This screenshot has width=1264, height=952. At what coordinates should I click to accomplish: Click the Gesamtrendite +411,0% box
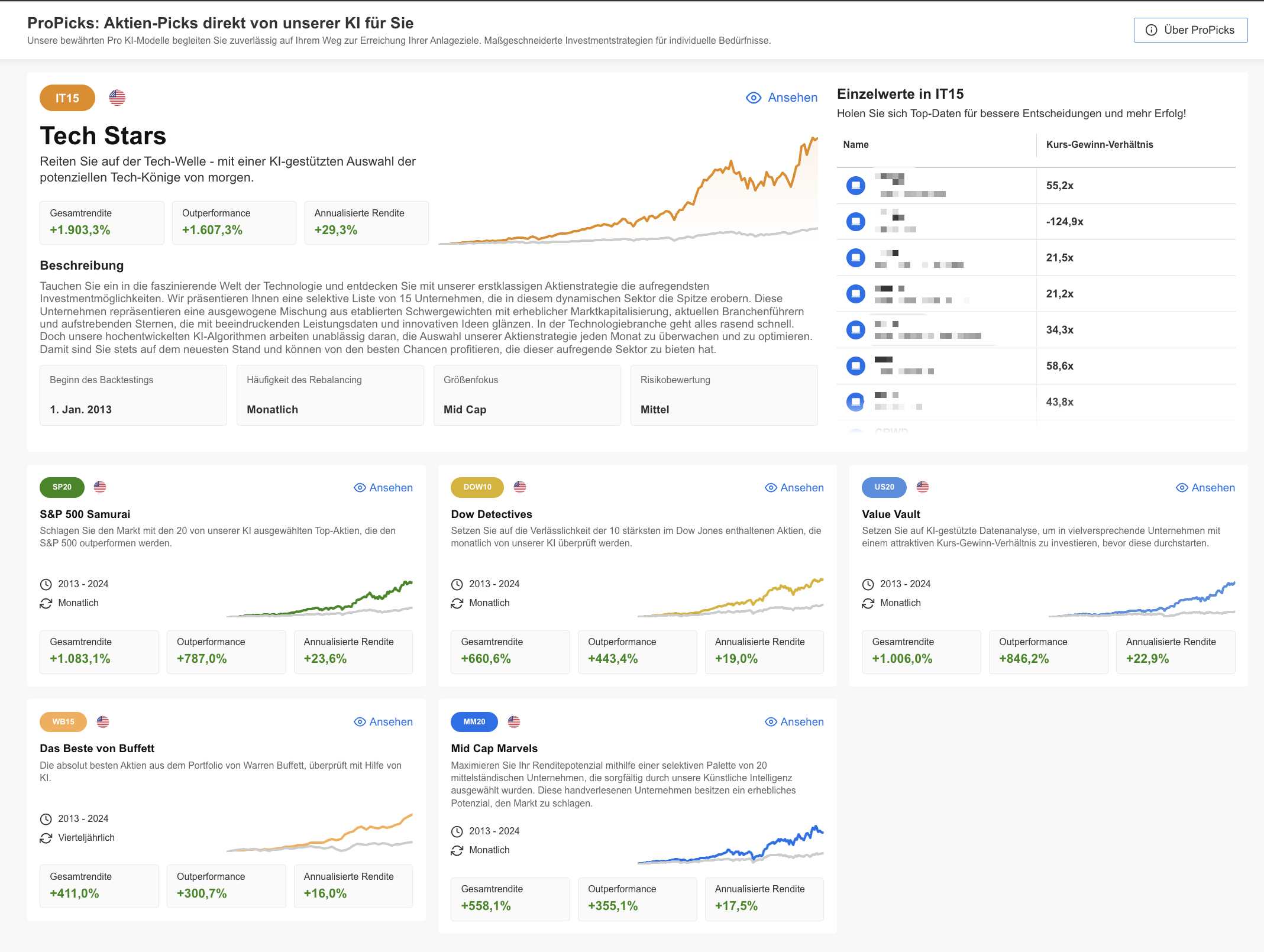(x=99, y=886)
